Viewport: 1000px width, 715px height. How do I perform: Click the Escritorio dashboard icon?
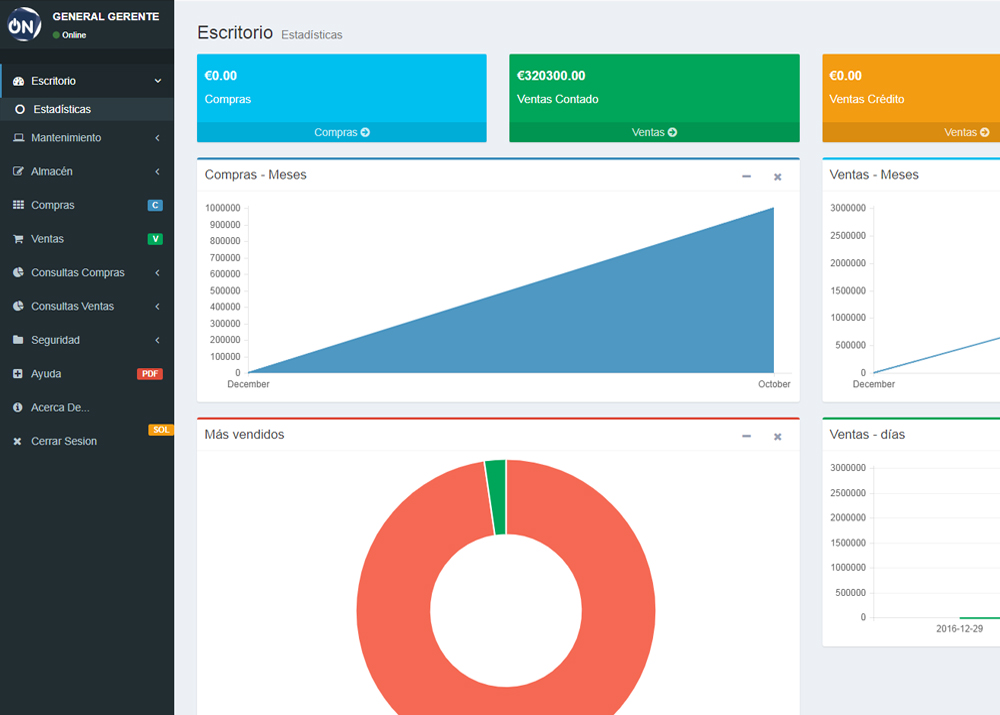18,81
